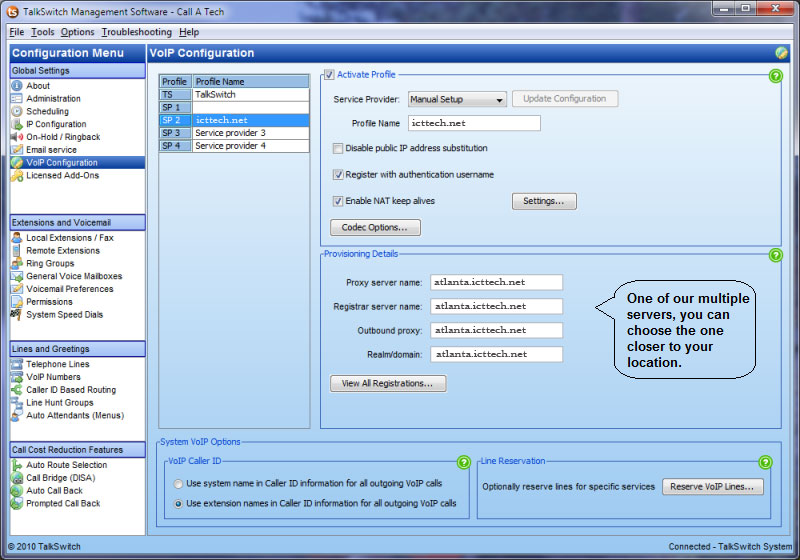Uncheck Enable NAT keep alives
Viewport: 800px width, 560px height.
point(338,201)
